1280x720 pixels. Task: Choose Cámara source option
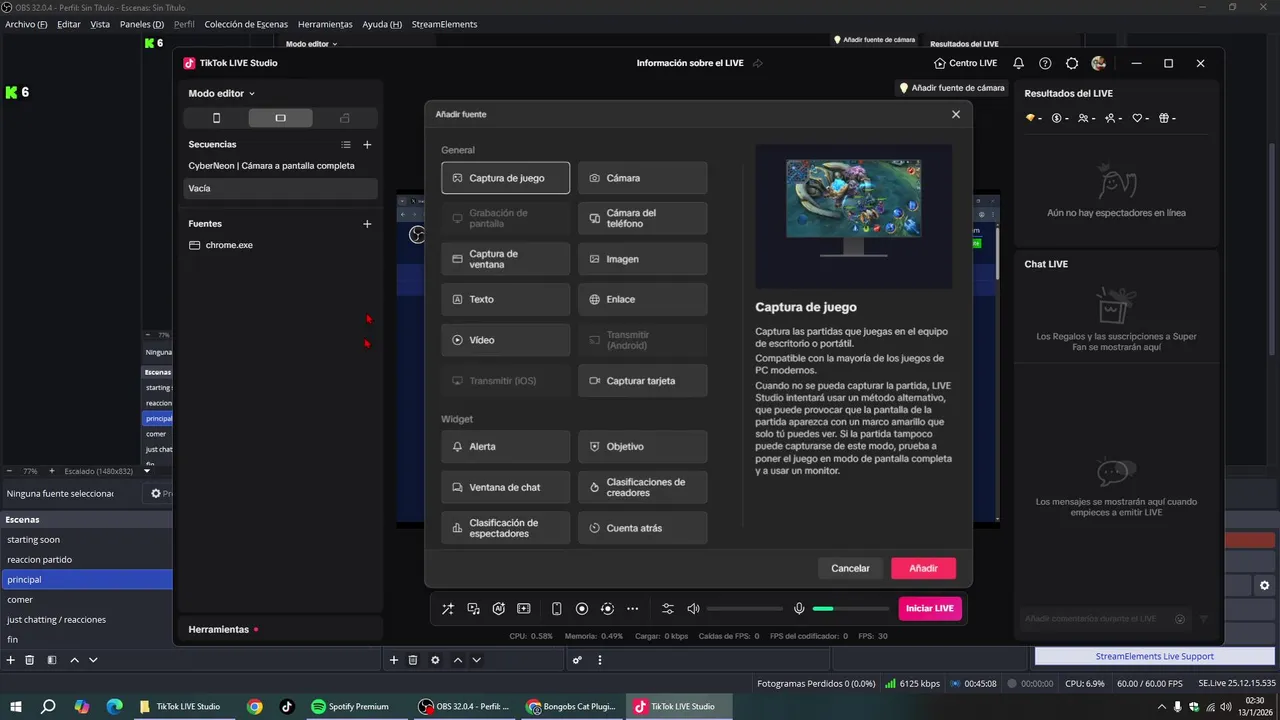[x=643, y=178]
